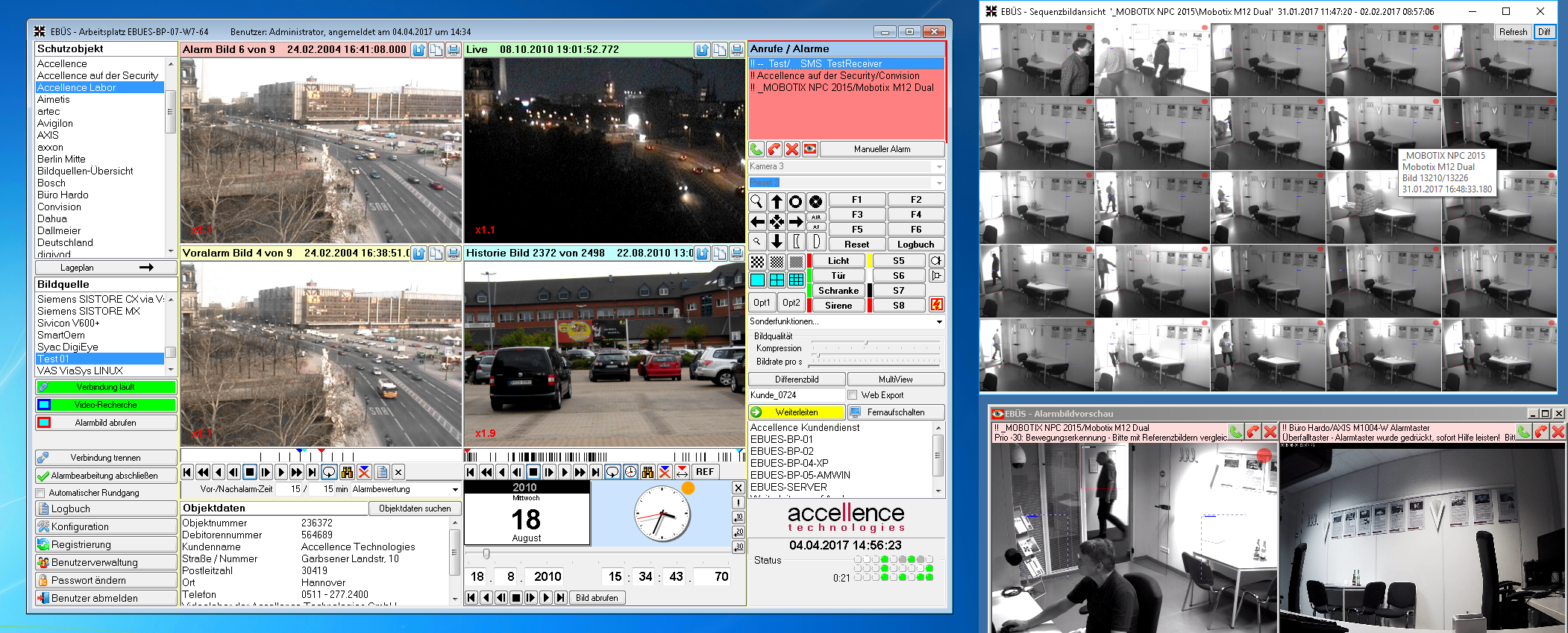The image size is (1568, 633).
Task: Click the four-way center move icon
Action: coord(777,221)
